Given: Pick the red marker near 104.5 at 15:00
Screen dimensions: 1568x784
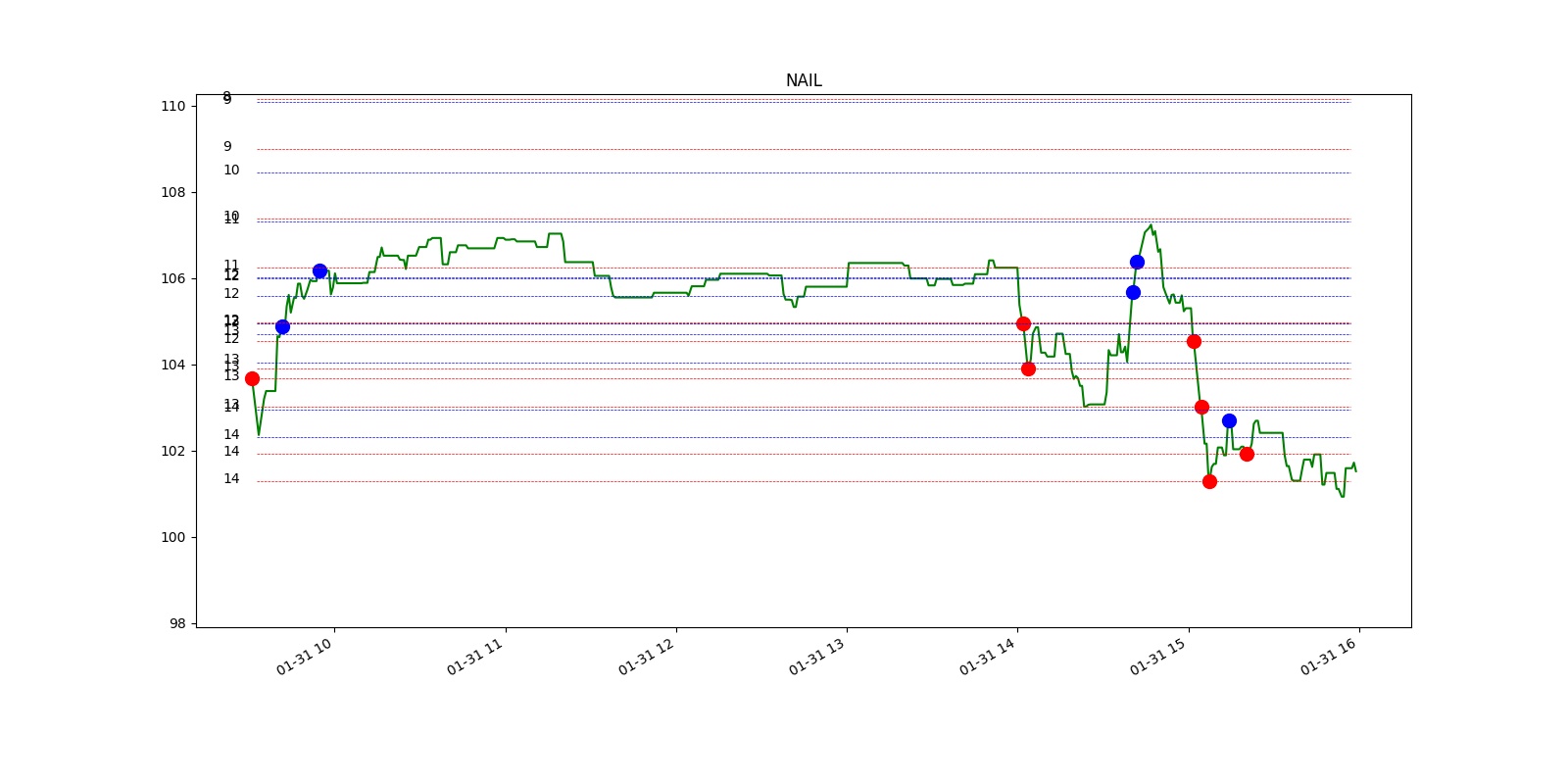Looking at the screenshot, I should click(1194, 341).
